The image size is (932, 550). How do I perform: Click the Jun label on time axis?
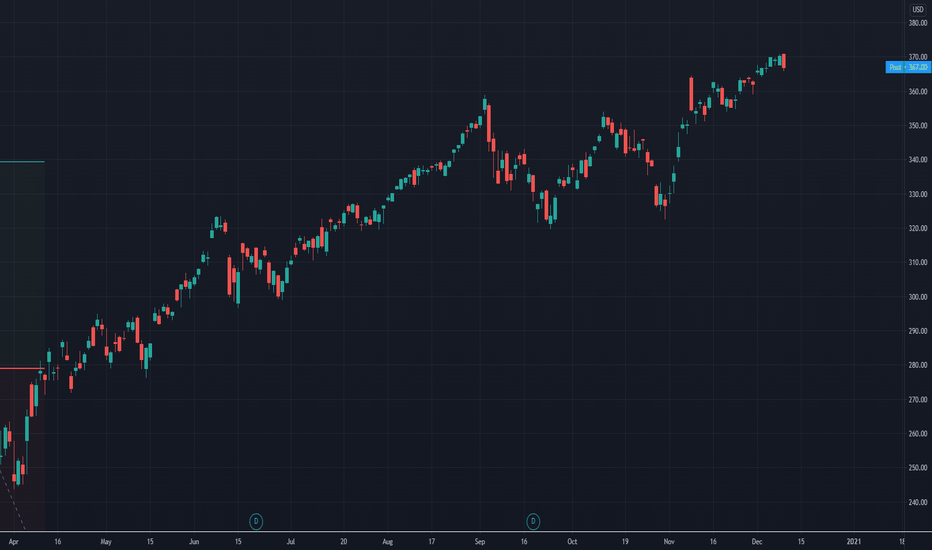[x=194, y=542]
